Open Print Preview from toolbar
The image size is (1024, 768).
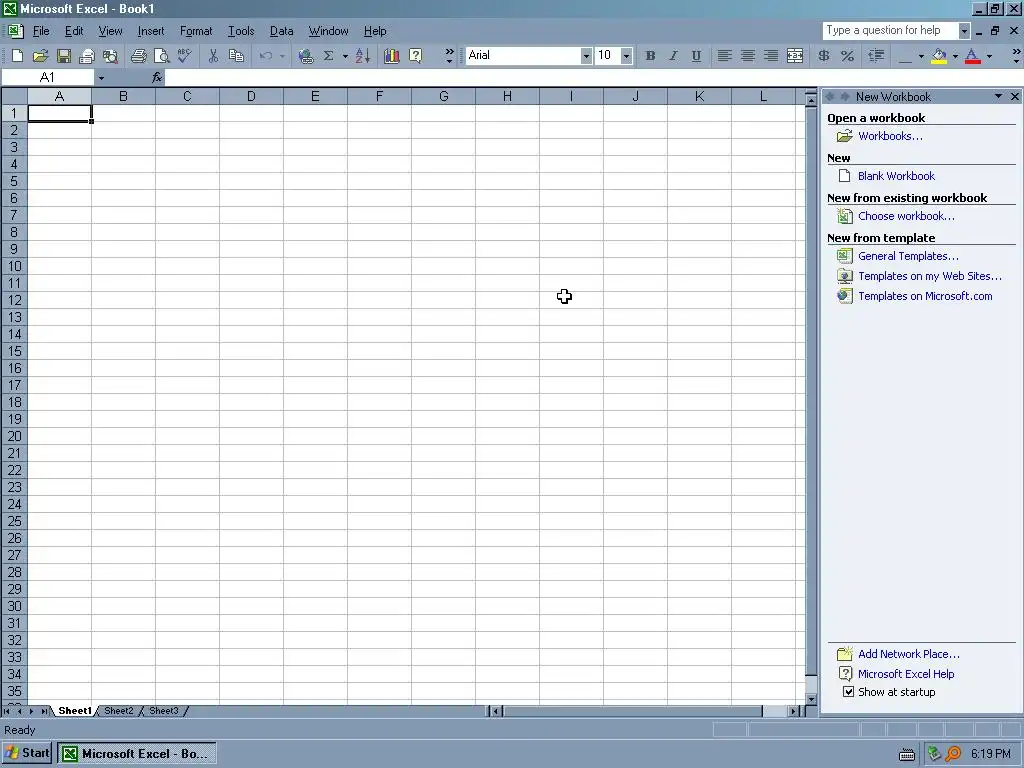point(161,56)
